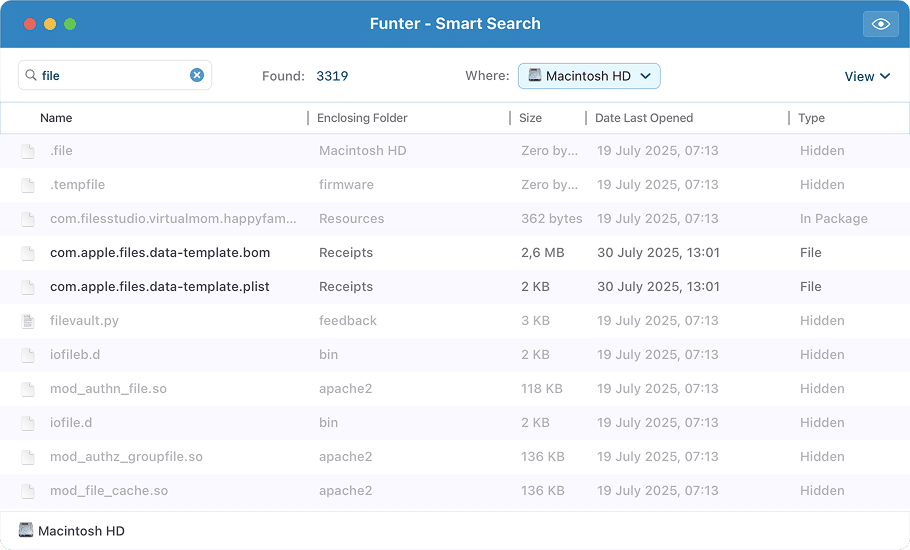
Task: Click the found count '3319'
Action: [332, 76]
